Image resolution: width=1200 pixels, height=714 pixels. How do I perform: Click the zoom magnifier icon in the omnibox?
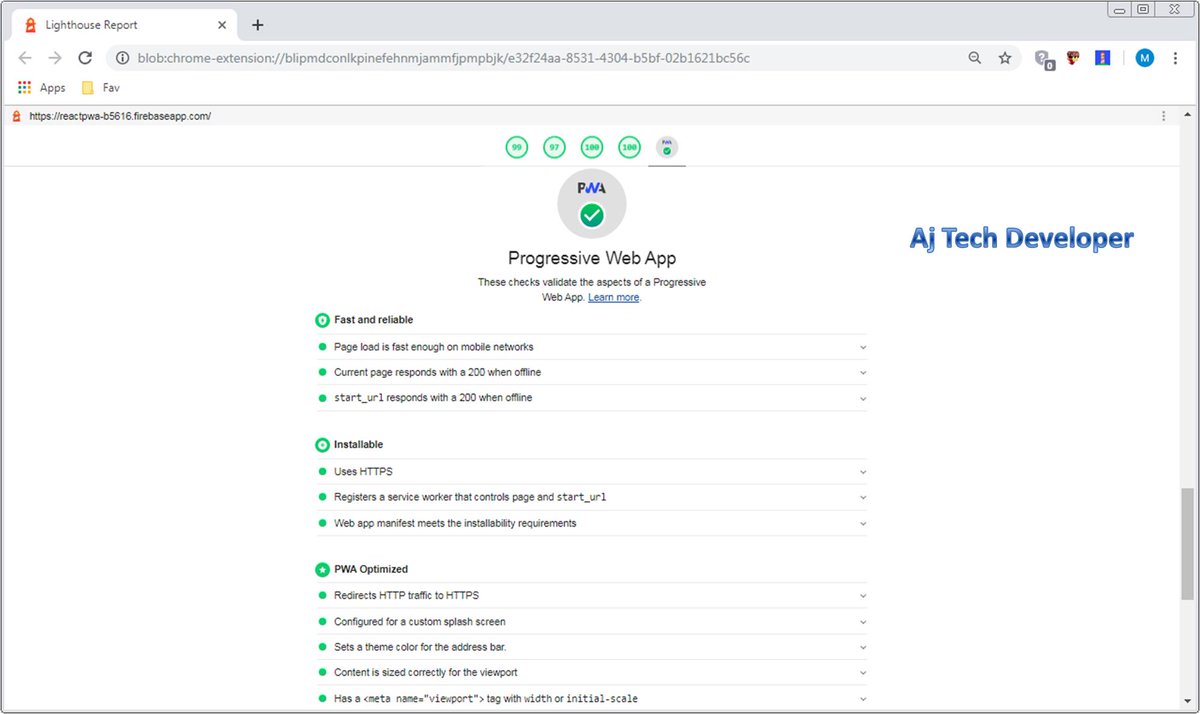click(975, 58)
